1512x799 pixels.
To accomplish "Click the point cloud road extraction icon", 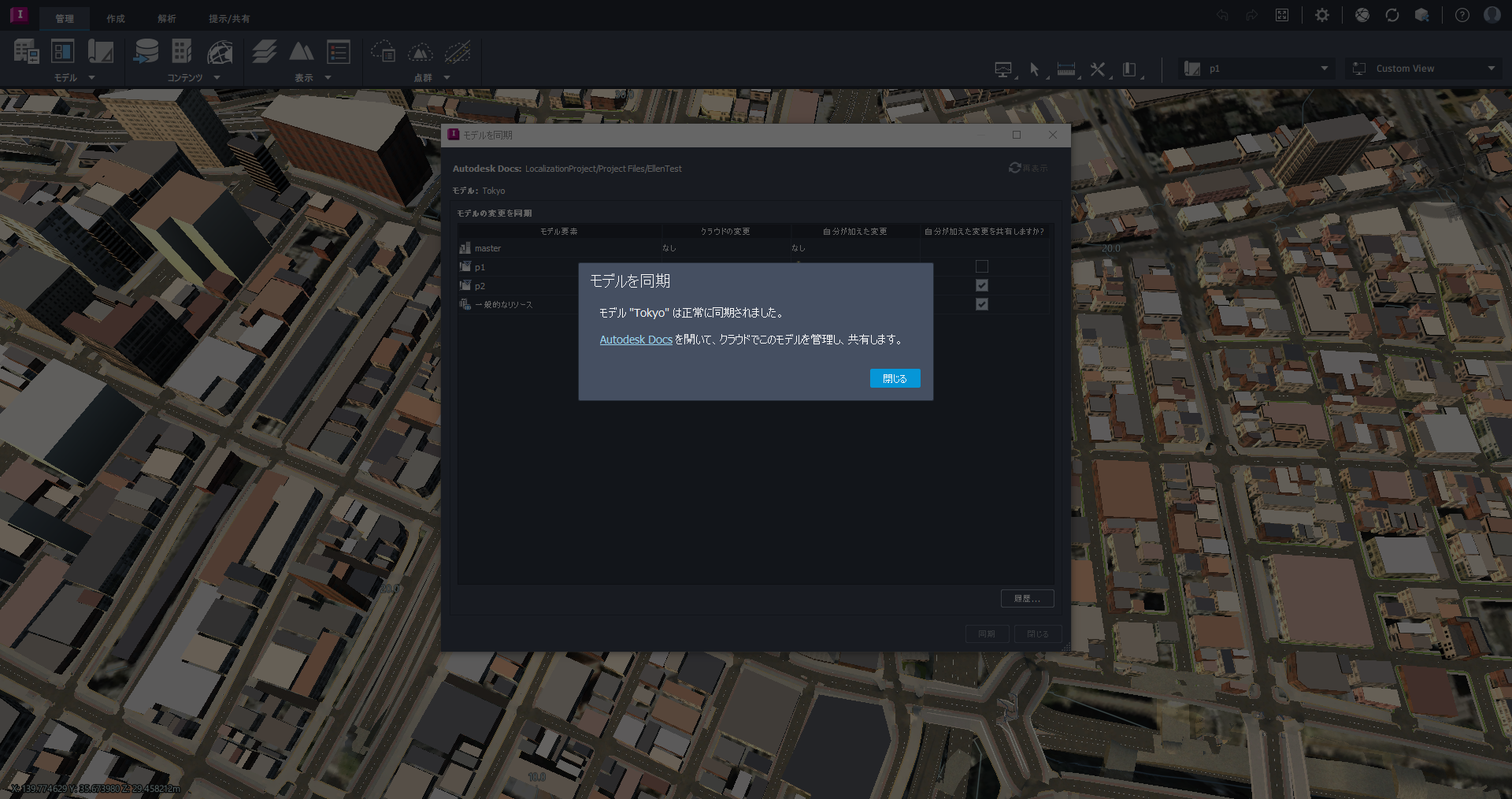I will (x=458, y=52).
